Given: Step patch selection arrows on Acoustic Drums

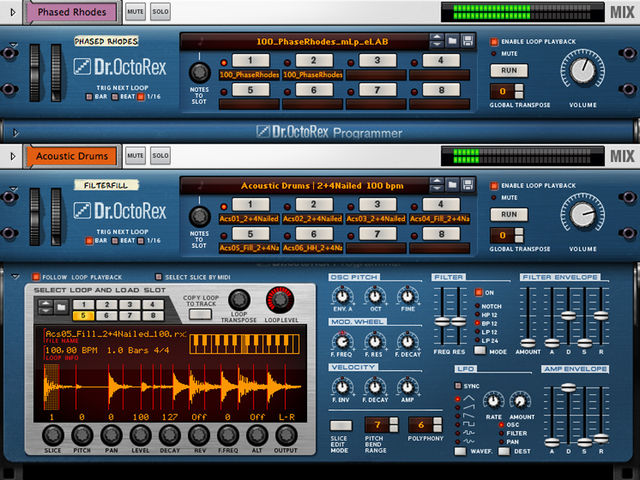Looking at the screenshot, I should tap(437, 185).
